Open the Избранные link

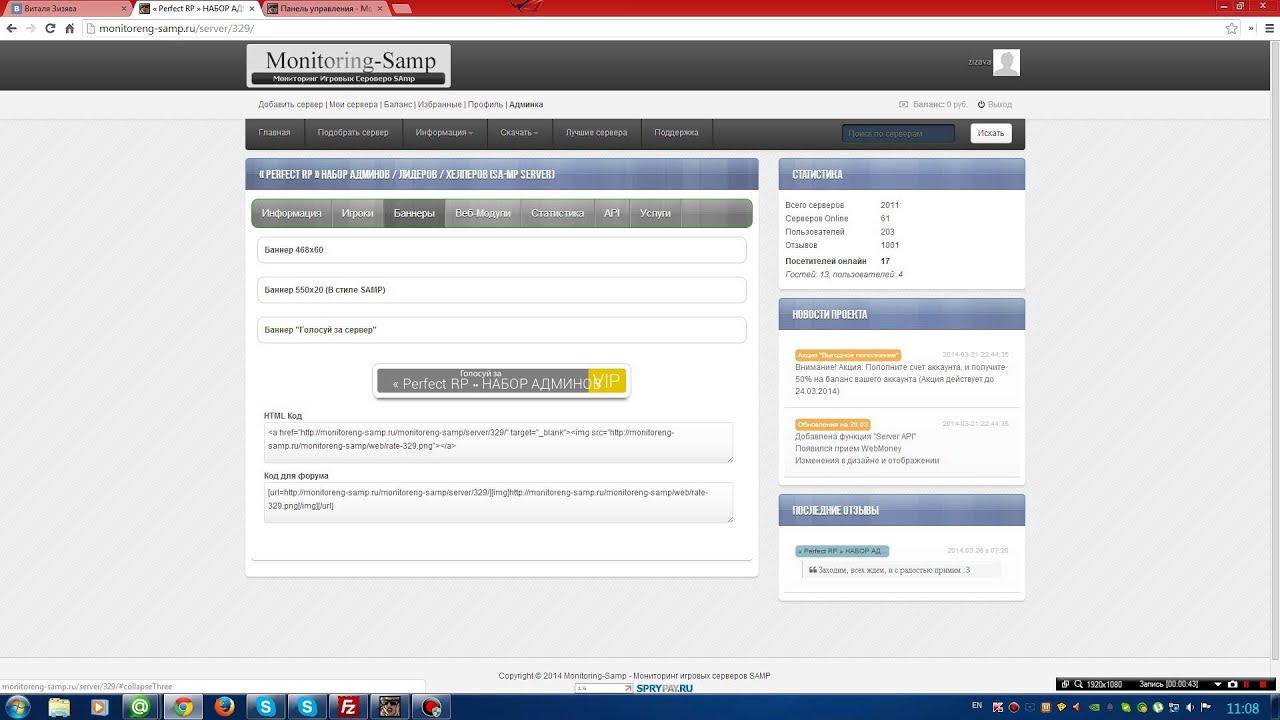click(440, 104)
